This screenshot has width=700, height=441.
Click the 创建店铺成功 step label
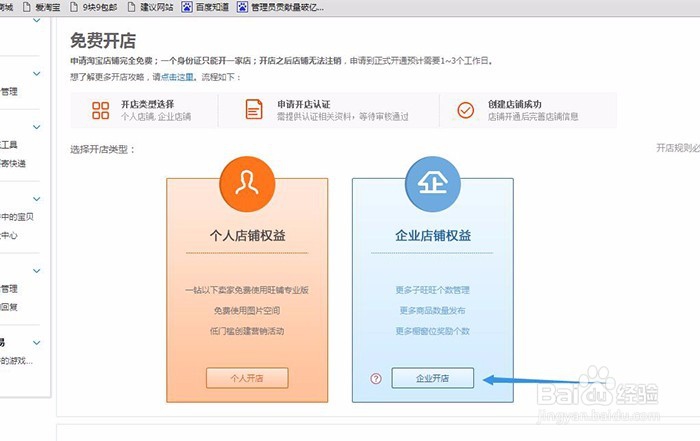(x=515, y=104)
